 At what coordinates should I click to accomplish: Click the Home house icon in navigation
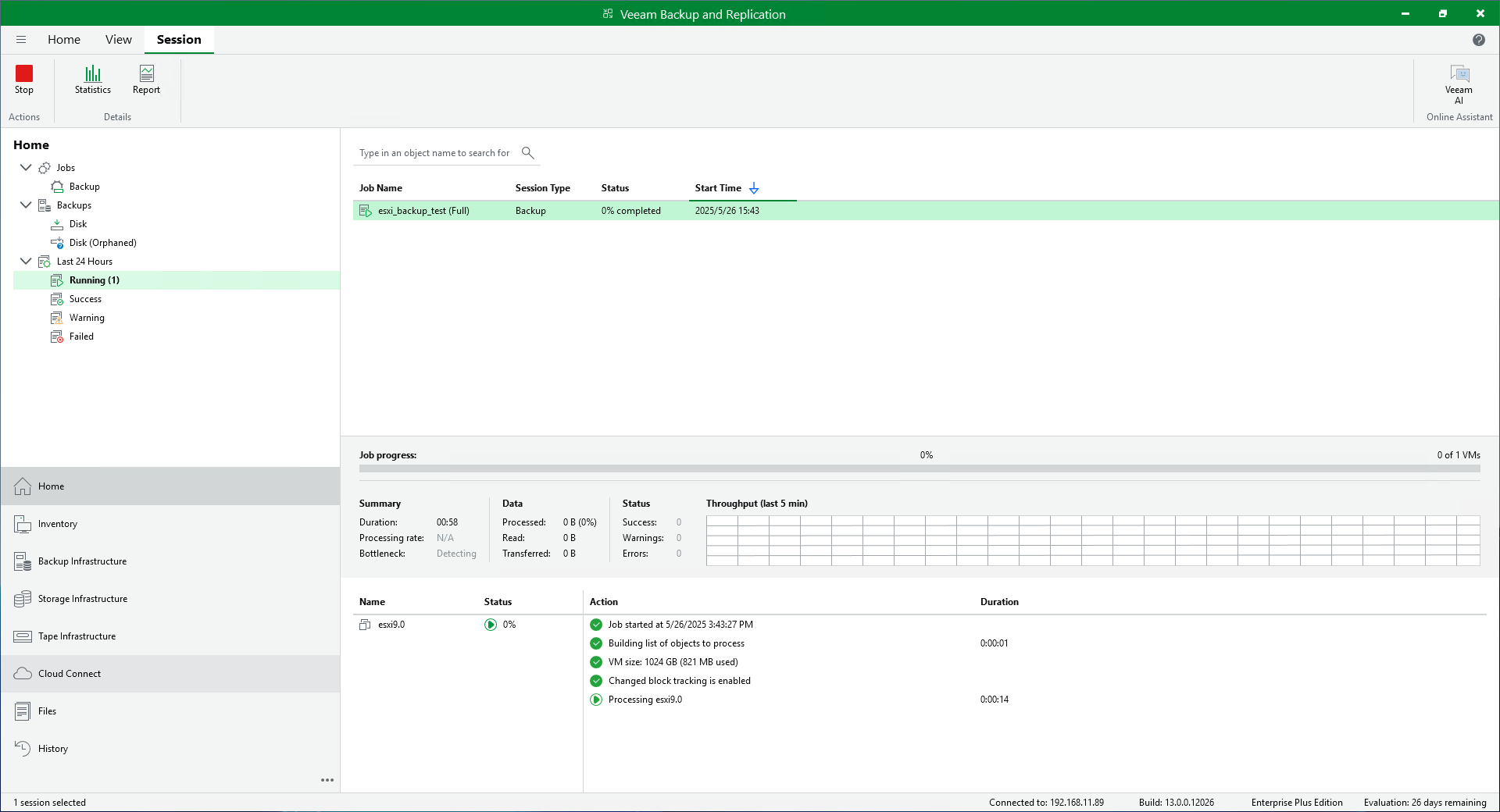point(23,486)
